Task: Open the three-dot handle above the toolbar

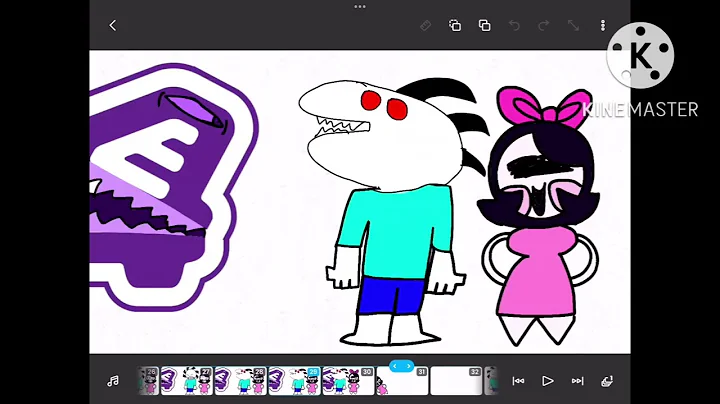Action: click(360, 6)
